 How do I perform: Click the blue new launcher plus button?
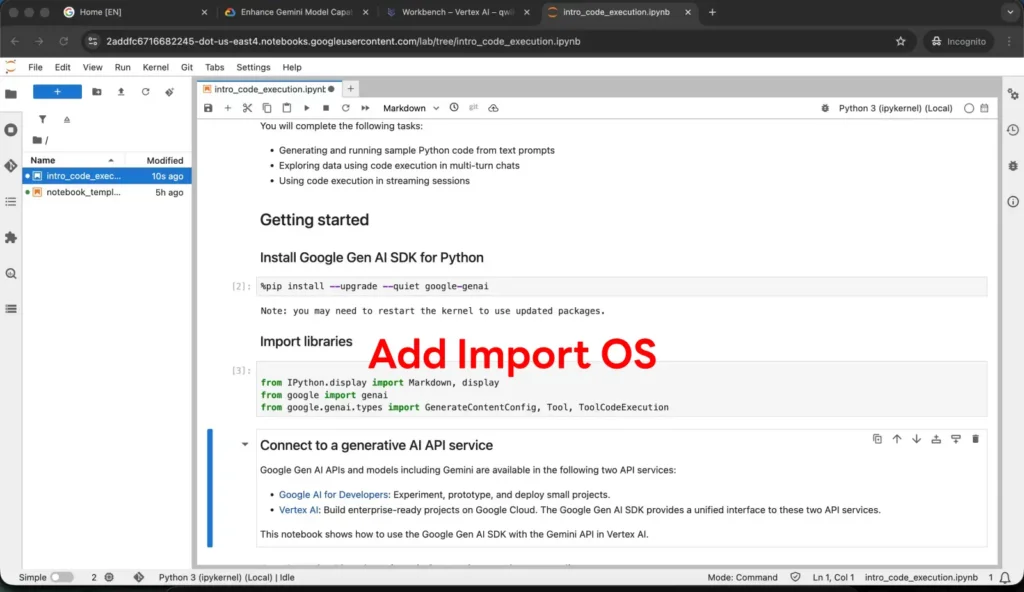57,91
